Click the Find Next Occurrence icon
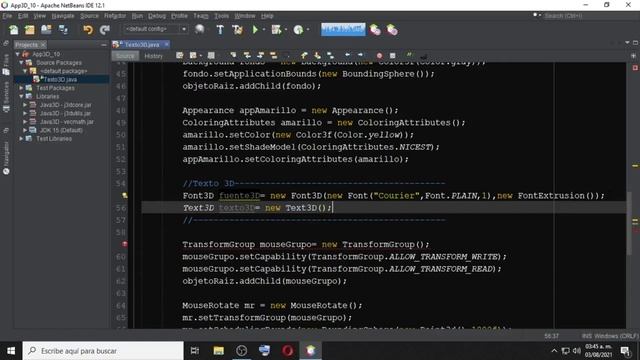The width and height of the screenshot is (640, 360). click(260, 55)
